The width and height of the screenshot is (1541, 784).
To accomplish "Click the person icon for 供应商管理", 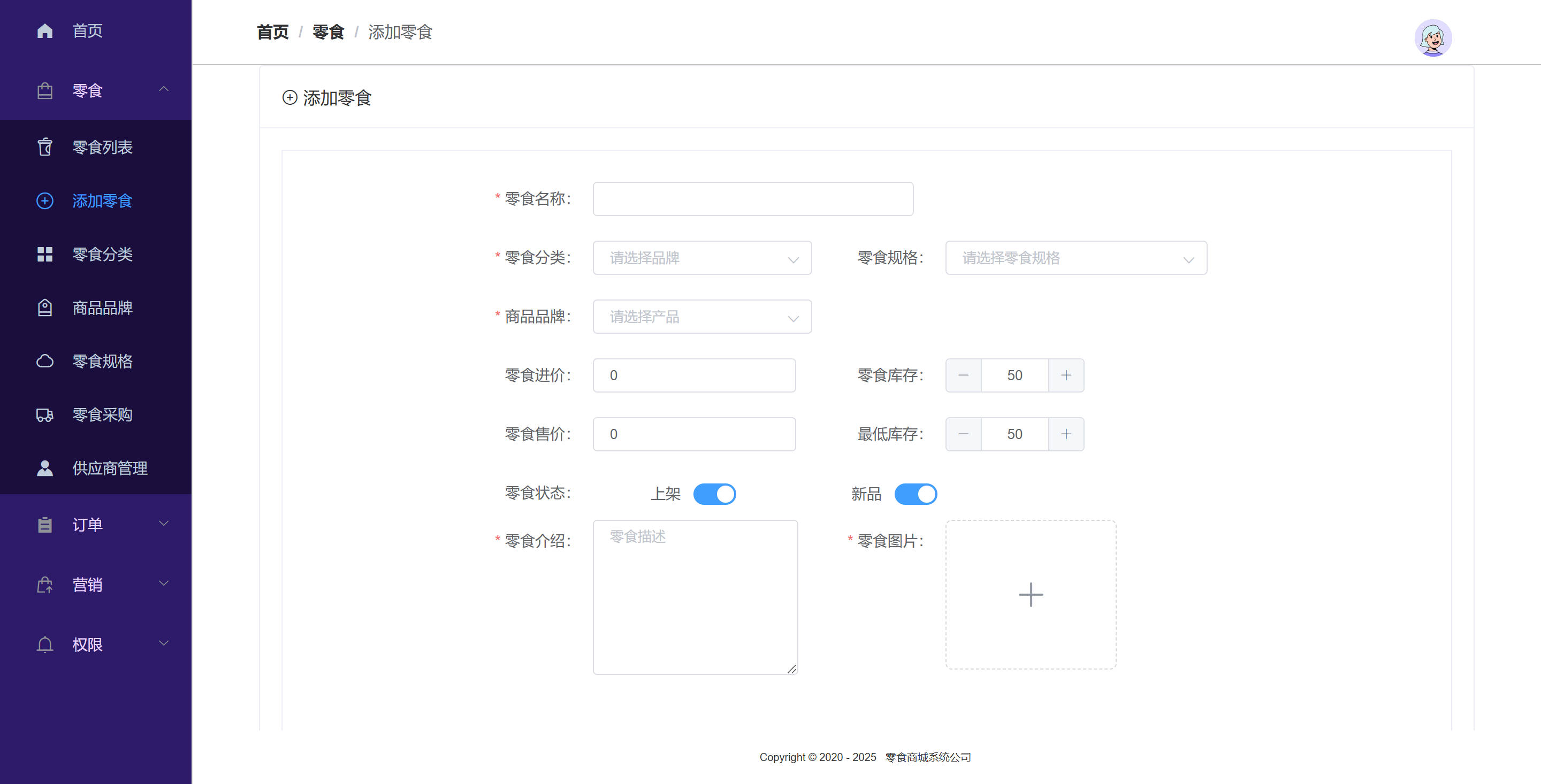I will pyautogui.click(x=45, y=468).
